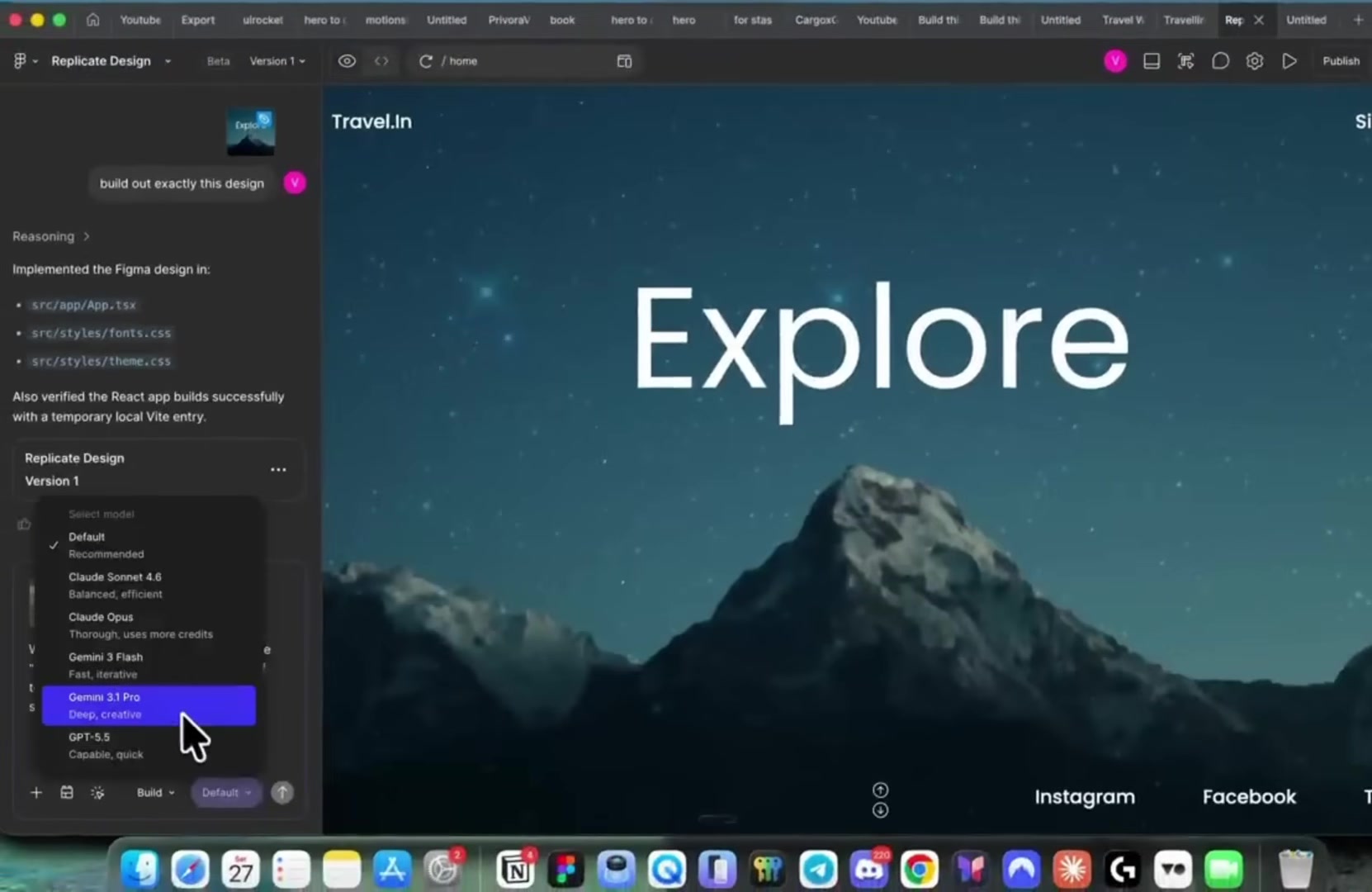
Task: Start the preview with the play icon
Action: pyautogui.click(x=1289, y=61)
